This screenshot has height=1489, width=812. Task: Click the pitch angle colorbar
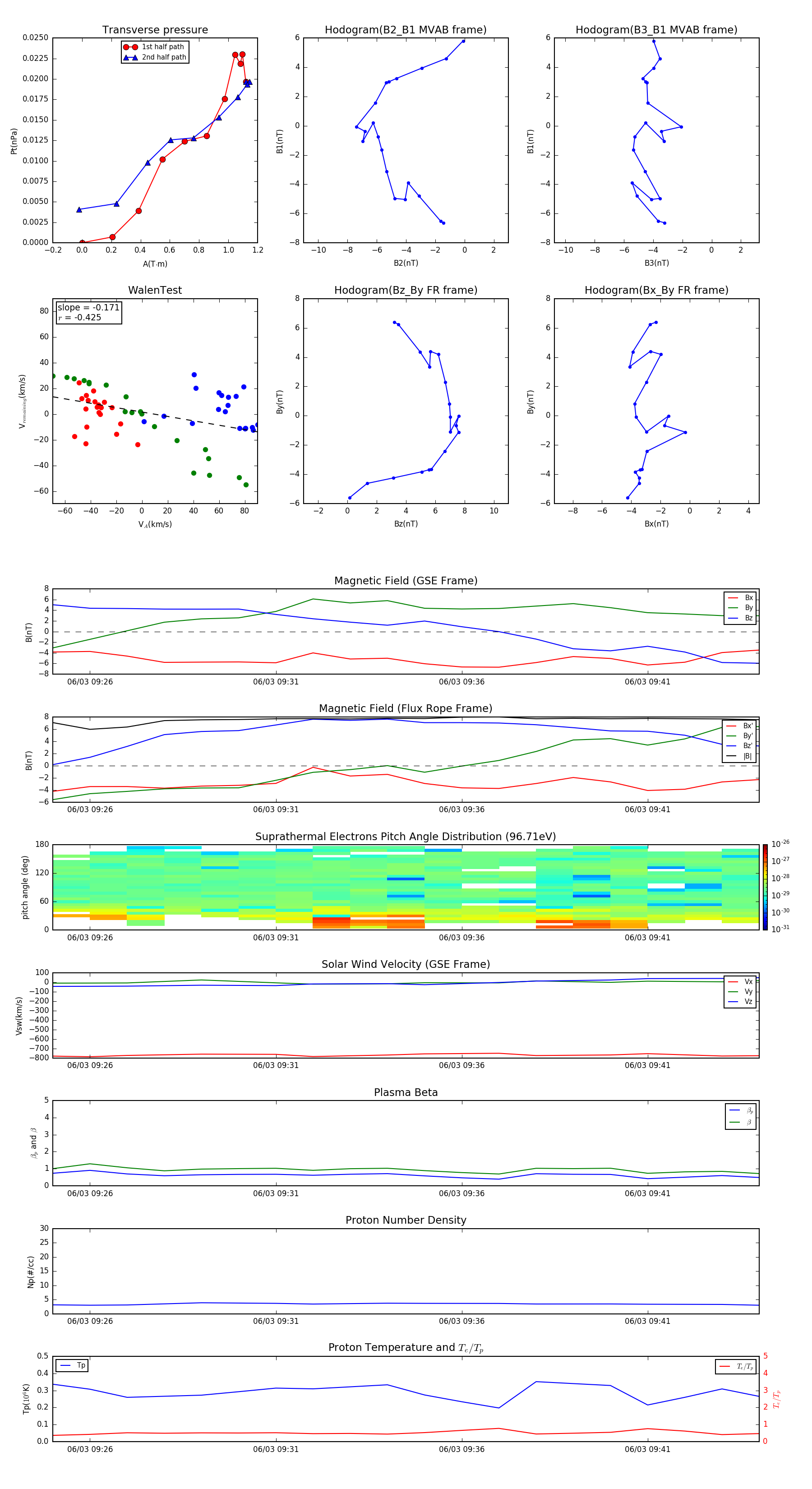click(765, 887)
